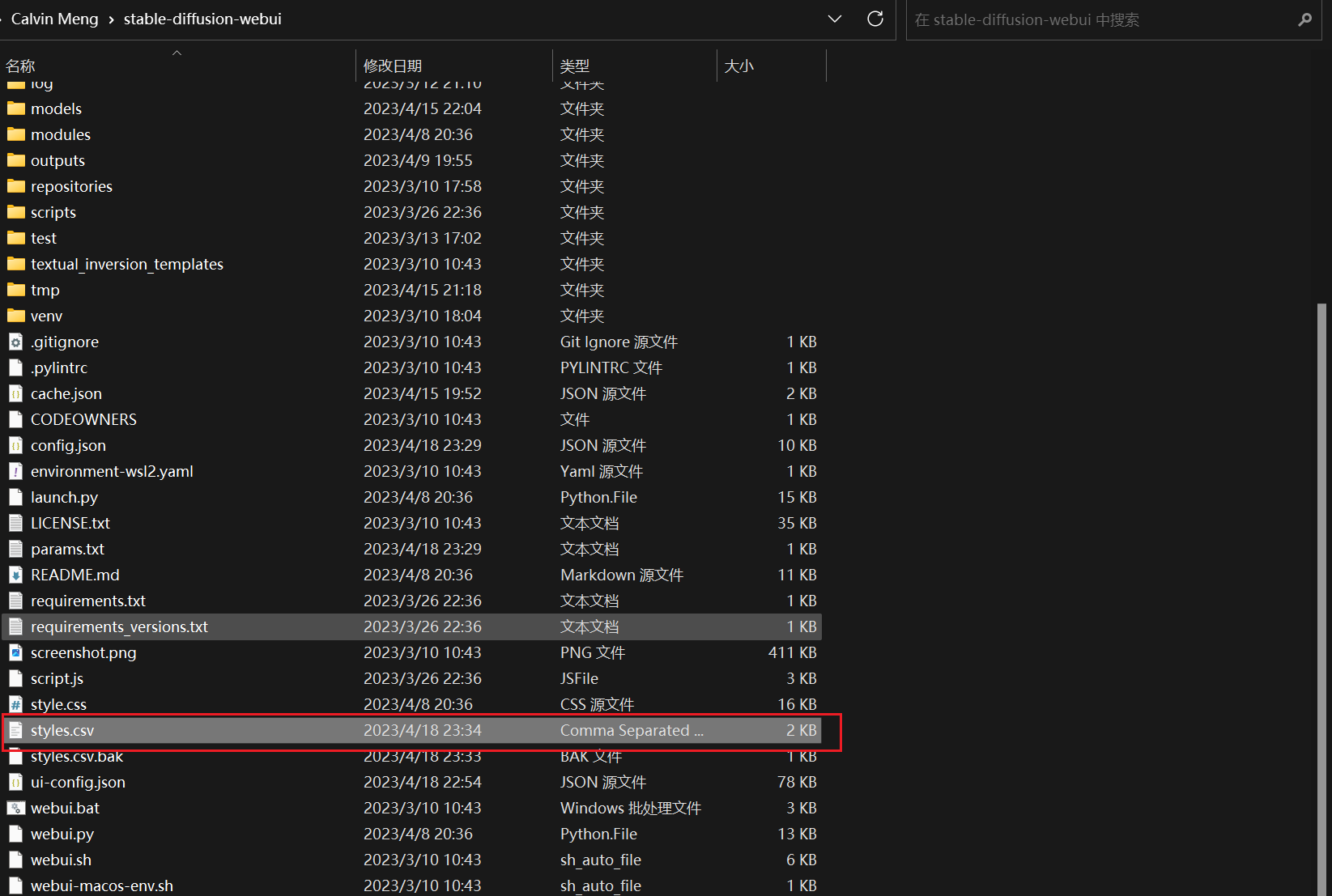This screenshot has width=1332, height=896.
Task: Go to Calvin Meng in breadcrumb
Action: (x=54, y=19)
